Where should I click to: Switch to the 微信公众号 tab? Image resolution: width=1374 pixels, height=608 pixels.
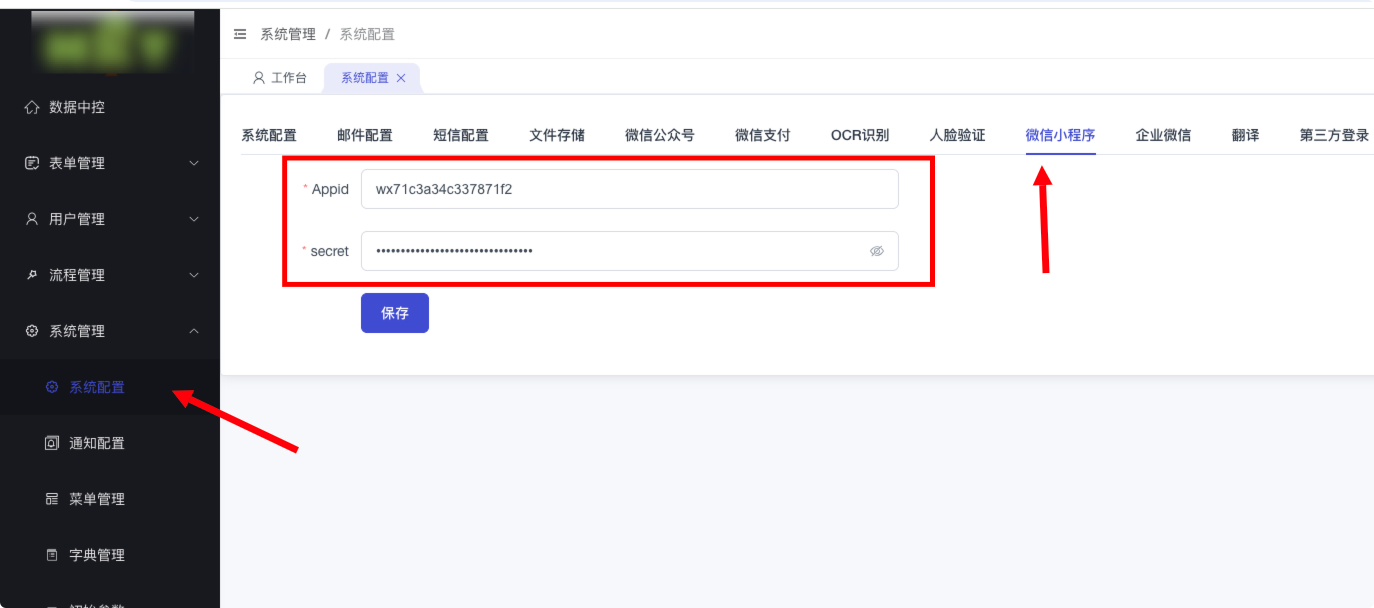(660, 135)
